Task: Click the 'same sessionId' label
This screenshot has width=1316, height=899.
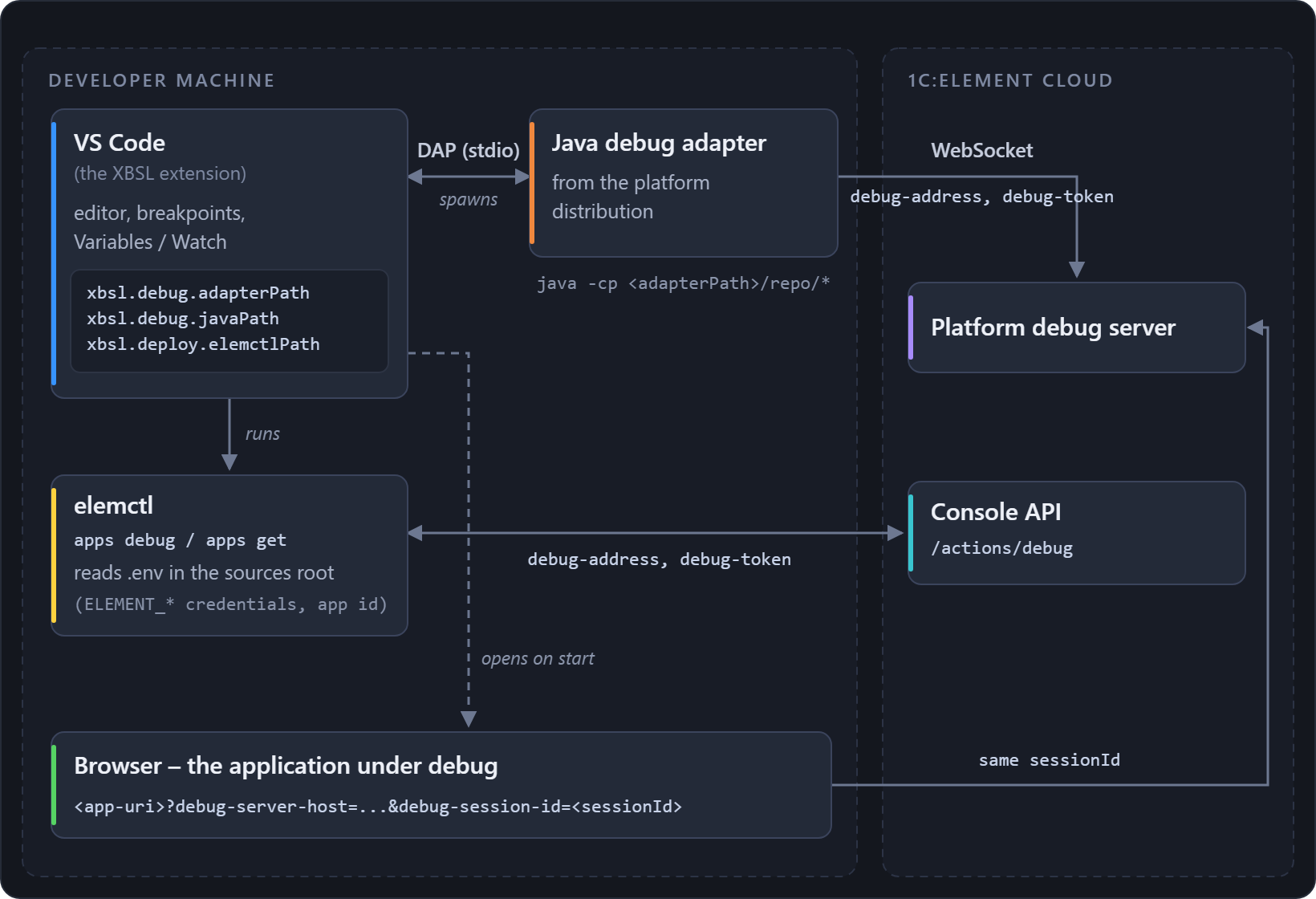Action: pos(1050,760)
